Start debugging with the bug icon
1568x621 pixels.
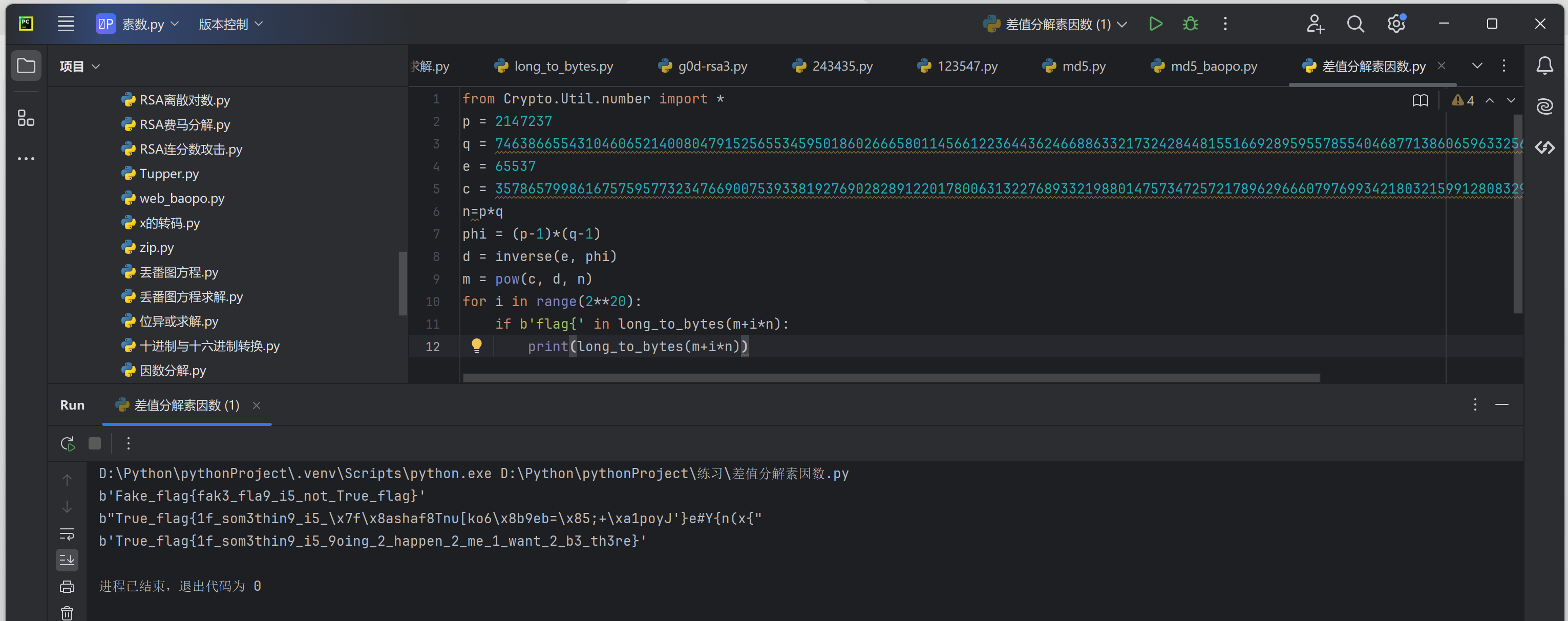click(1190, 24)
